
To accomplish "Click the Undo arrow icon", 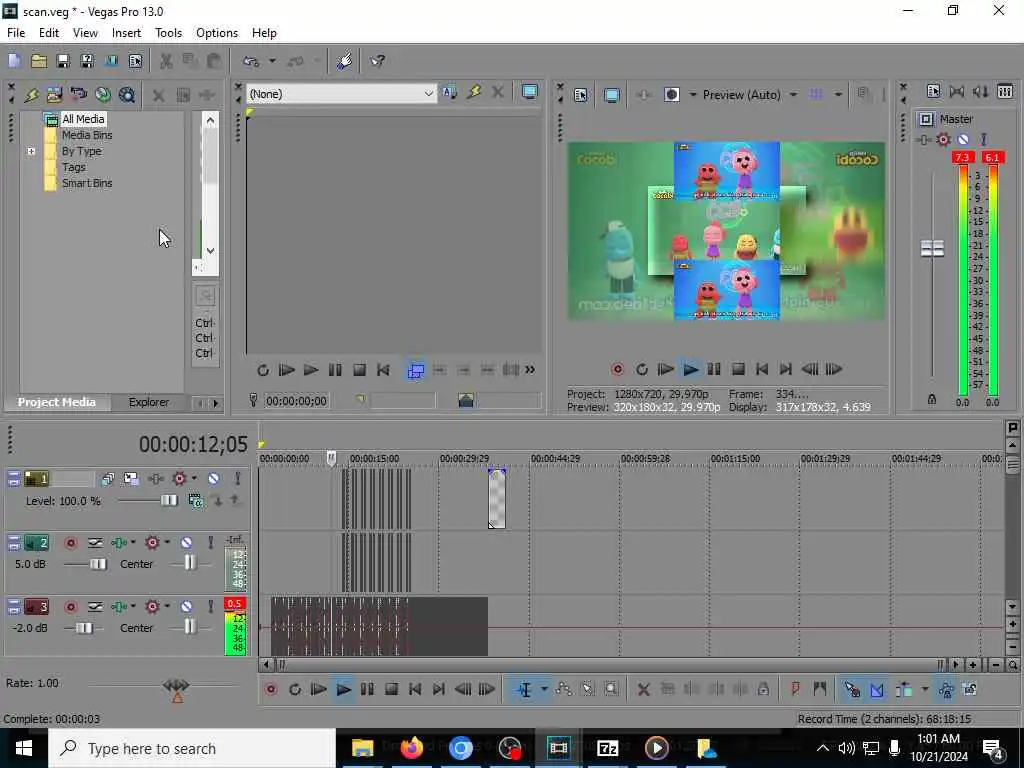I will point(251,61).
